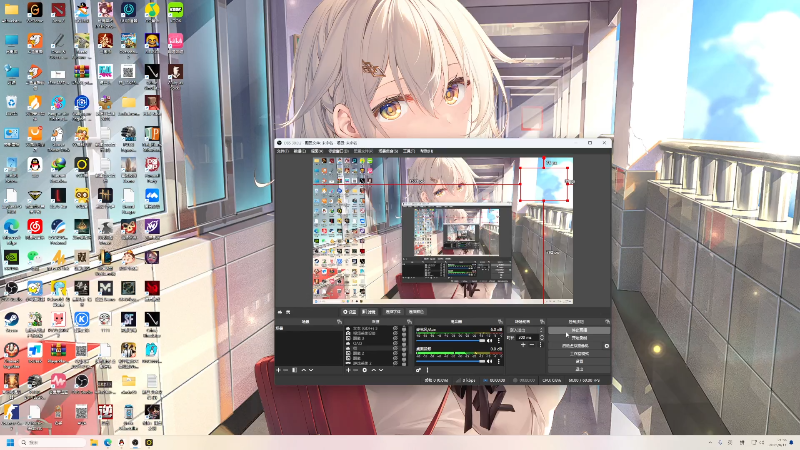Pop out the Scenes dock with header icon
This screenshot has height=450, width=800.
pos(339,321)
